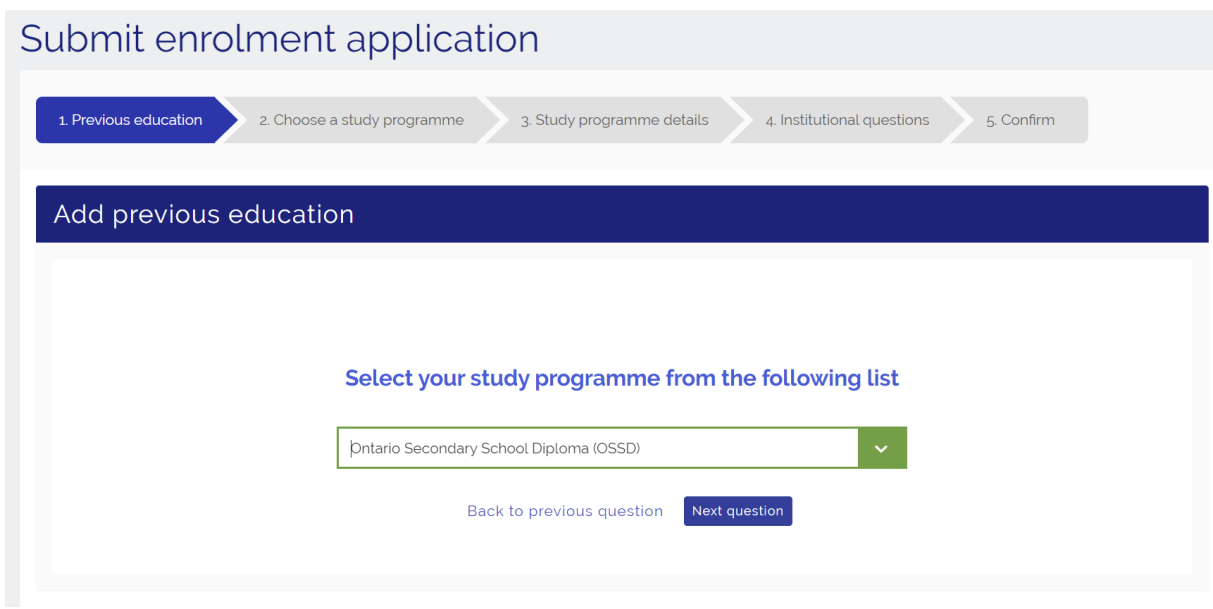Click the number 1 in the first step
This screenshot has height=609, width=1213.
click(x=61, y=121)
